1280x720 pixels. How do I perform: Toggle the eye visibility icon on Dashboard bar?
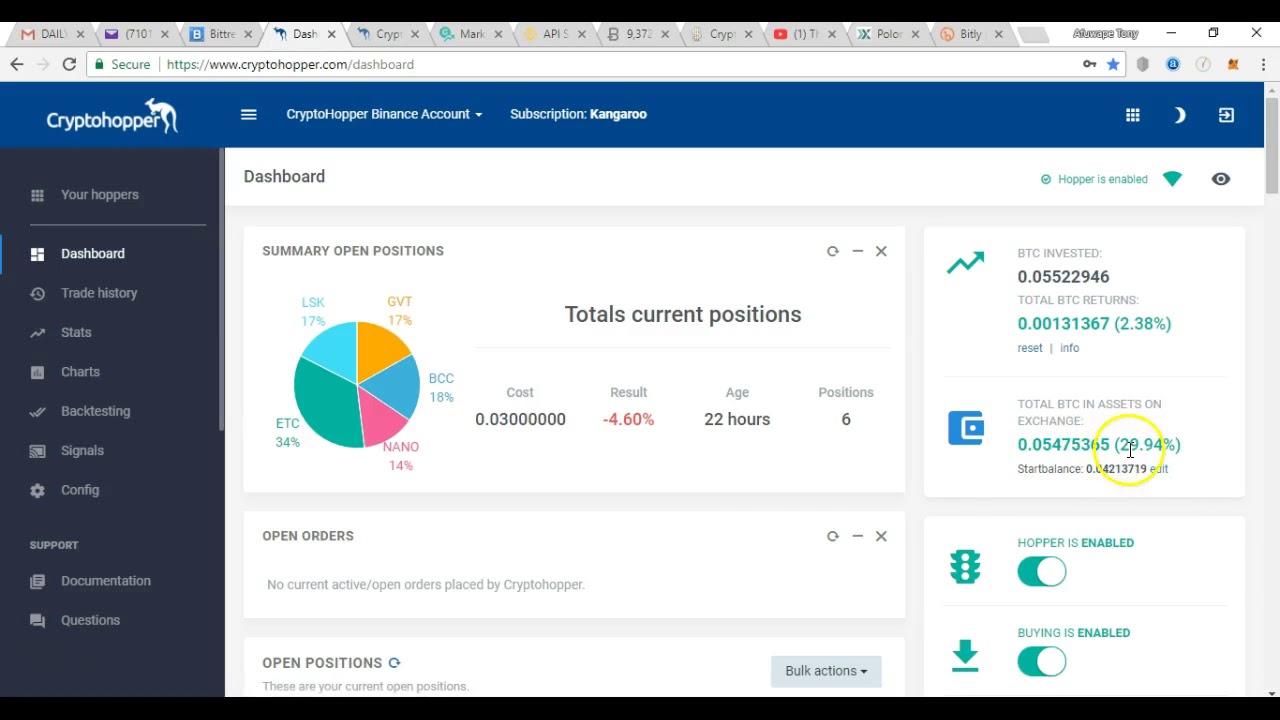tap(1221, 179)
